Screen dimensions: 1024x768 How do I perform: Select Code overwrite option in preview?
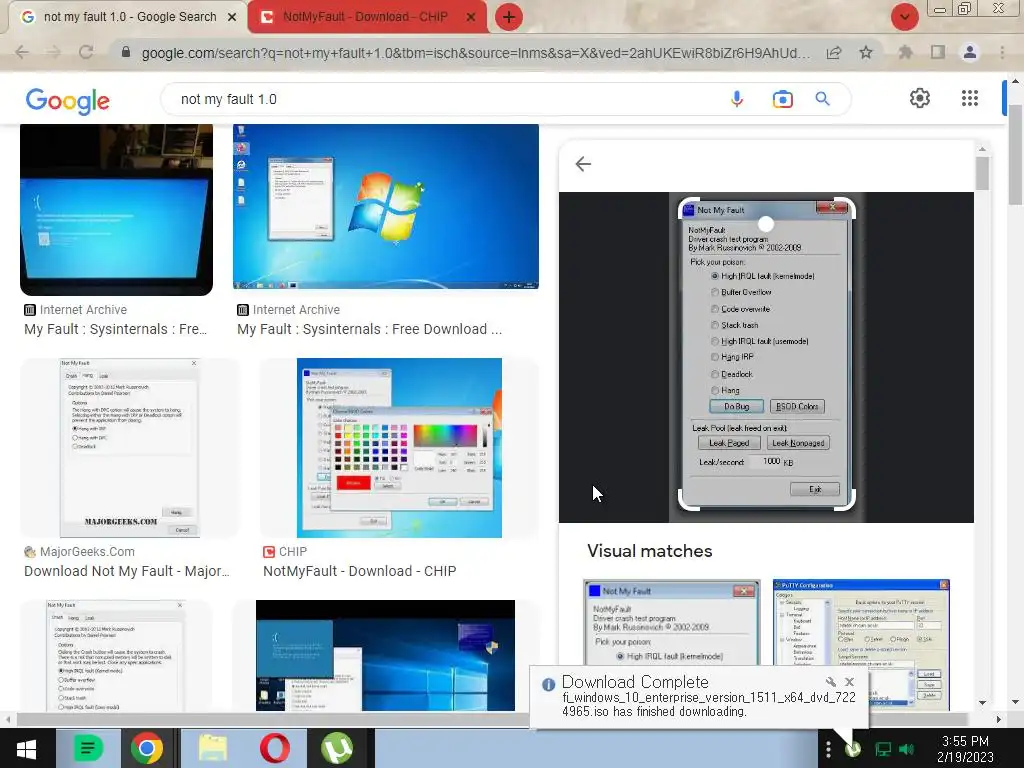(x=741, y=309)
